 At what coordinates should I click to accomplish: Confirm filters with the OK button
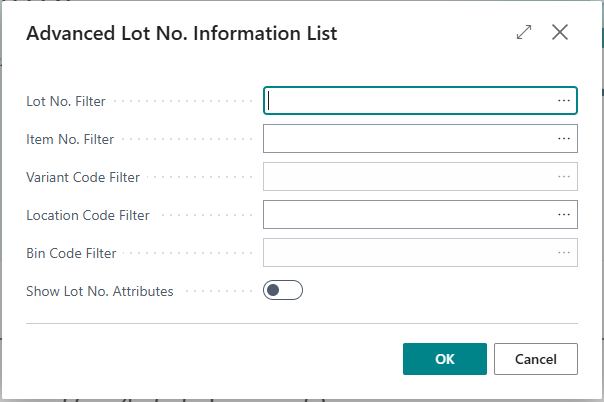(444, 359)
